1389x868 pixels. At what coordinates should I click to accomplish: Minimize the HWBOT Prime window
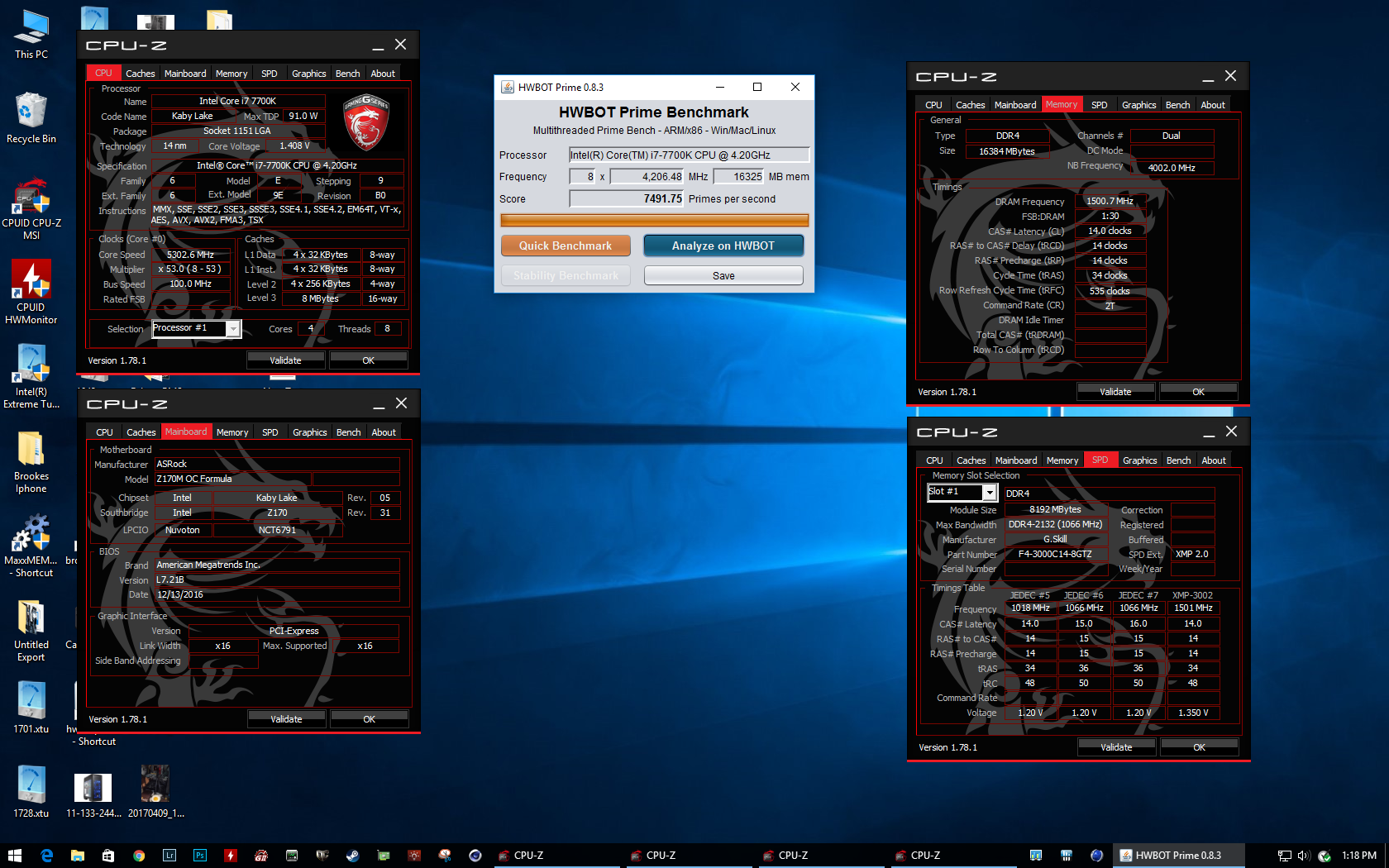720,87
